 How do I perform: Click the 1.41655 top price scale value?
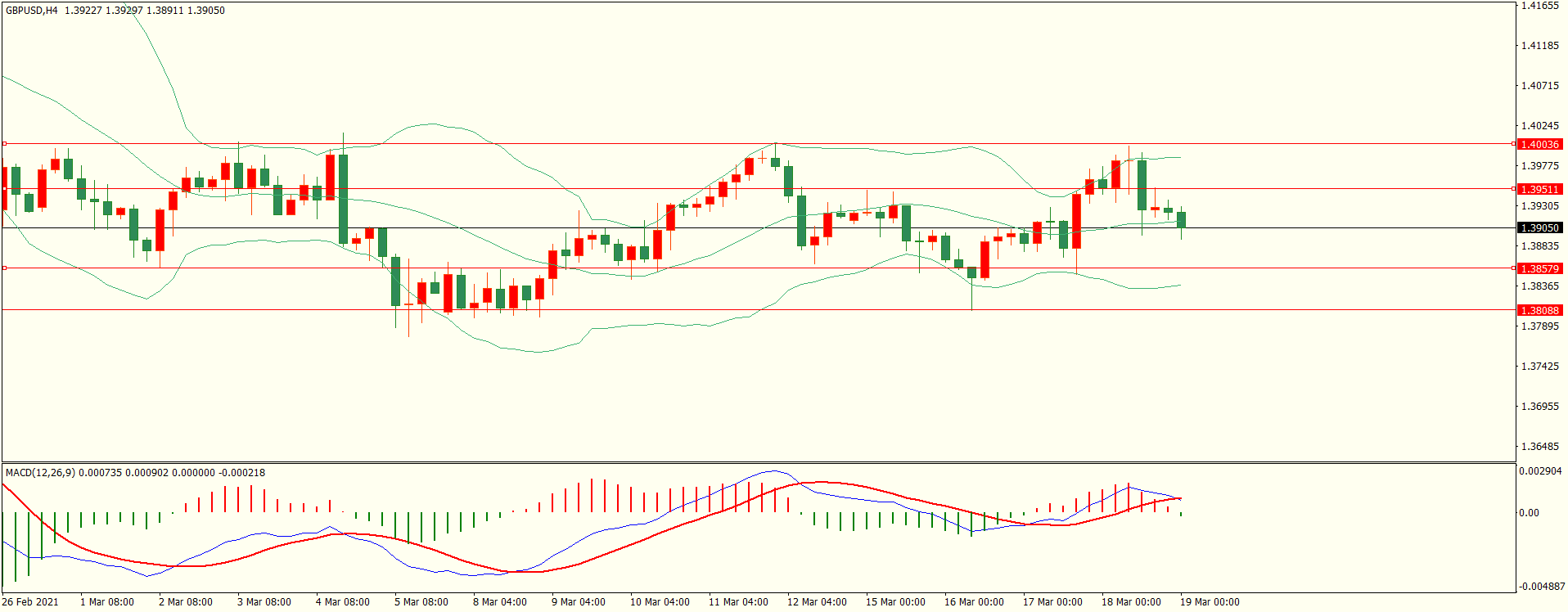1539,6
